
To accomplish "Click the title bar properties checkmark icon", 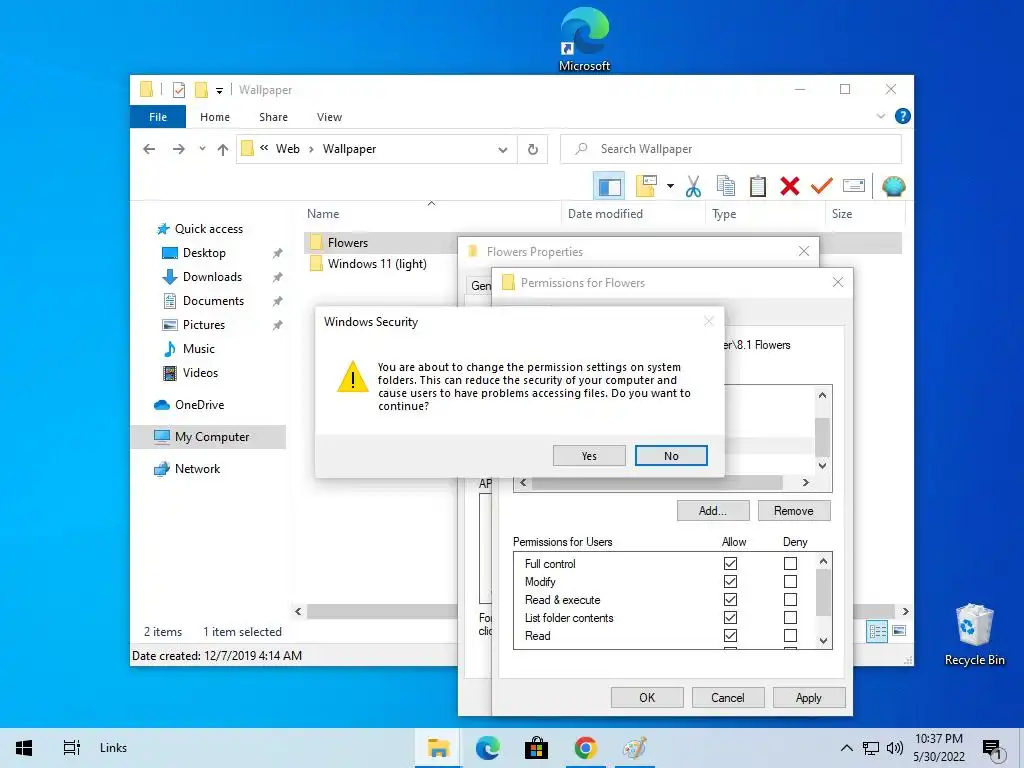I will click(178, 90).
